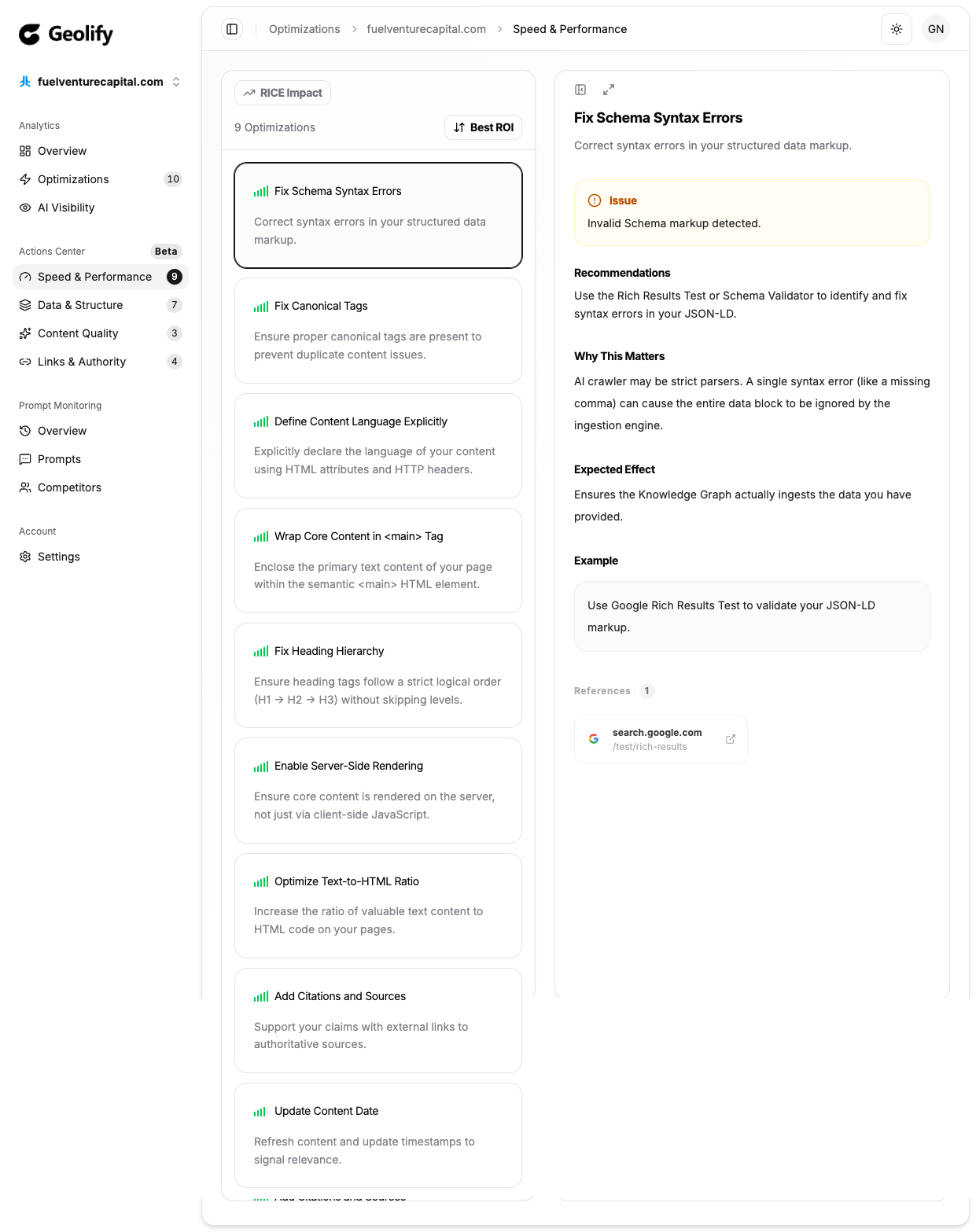Click the Geolify logo
Viewport: 976px width, 1232px height.
66,34
